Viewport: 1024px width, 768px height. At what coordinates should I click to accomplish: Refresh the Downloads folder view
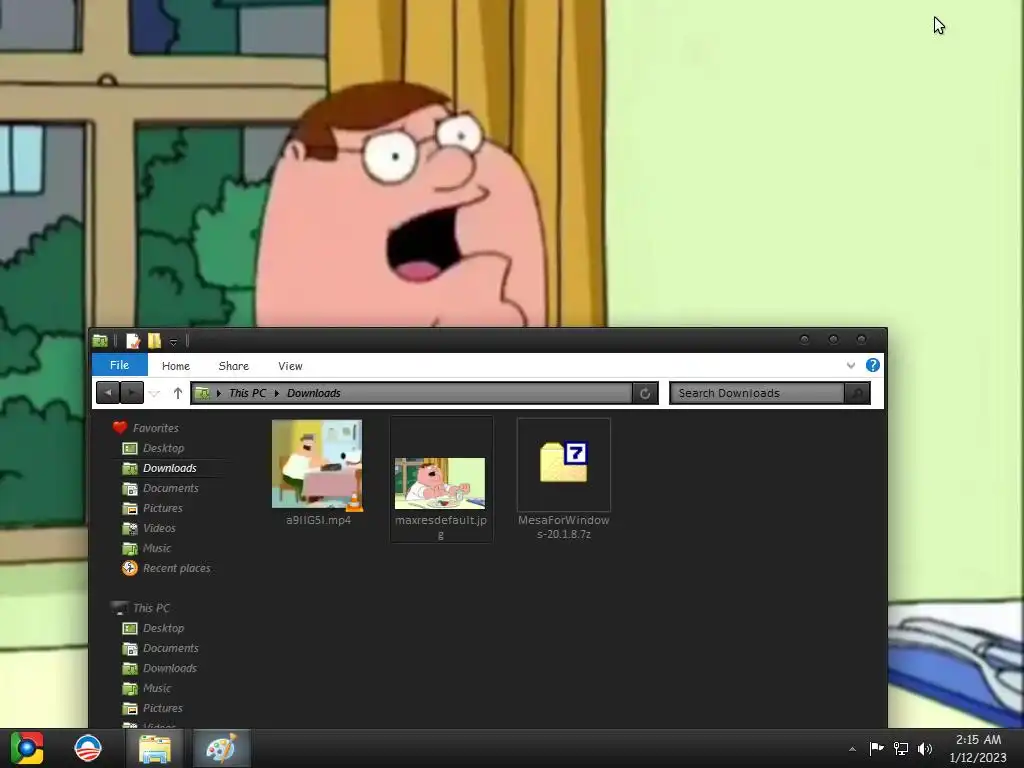[645, 393]
